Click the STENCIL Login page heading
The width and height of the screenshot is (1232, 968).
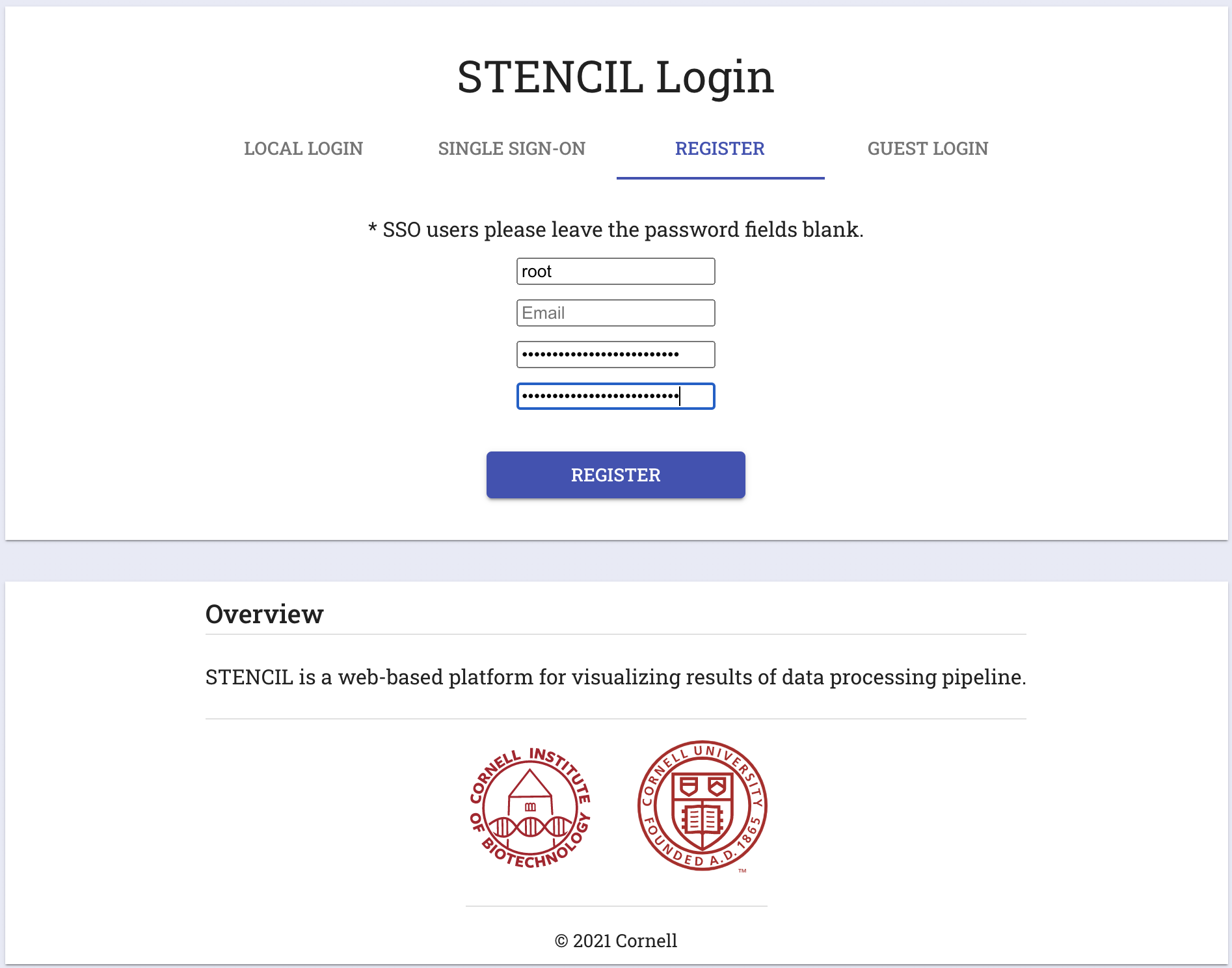click(615, 77)
